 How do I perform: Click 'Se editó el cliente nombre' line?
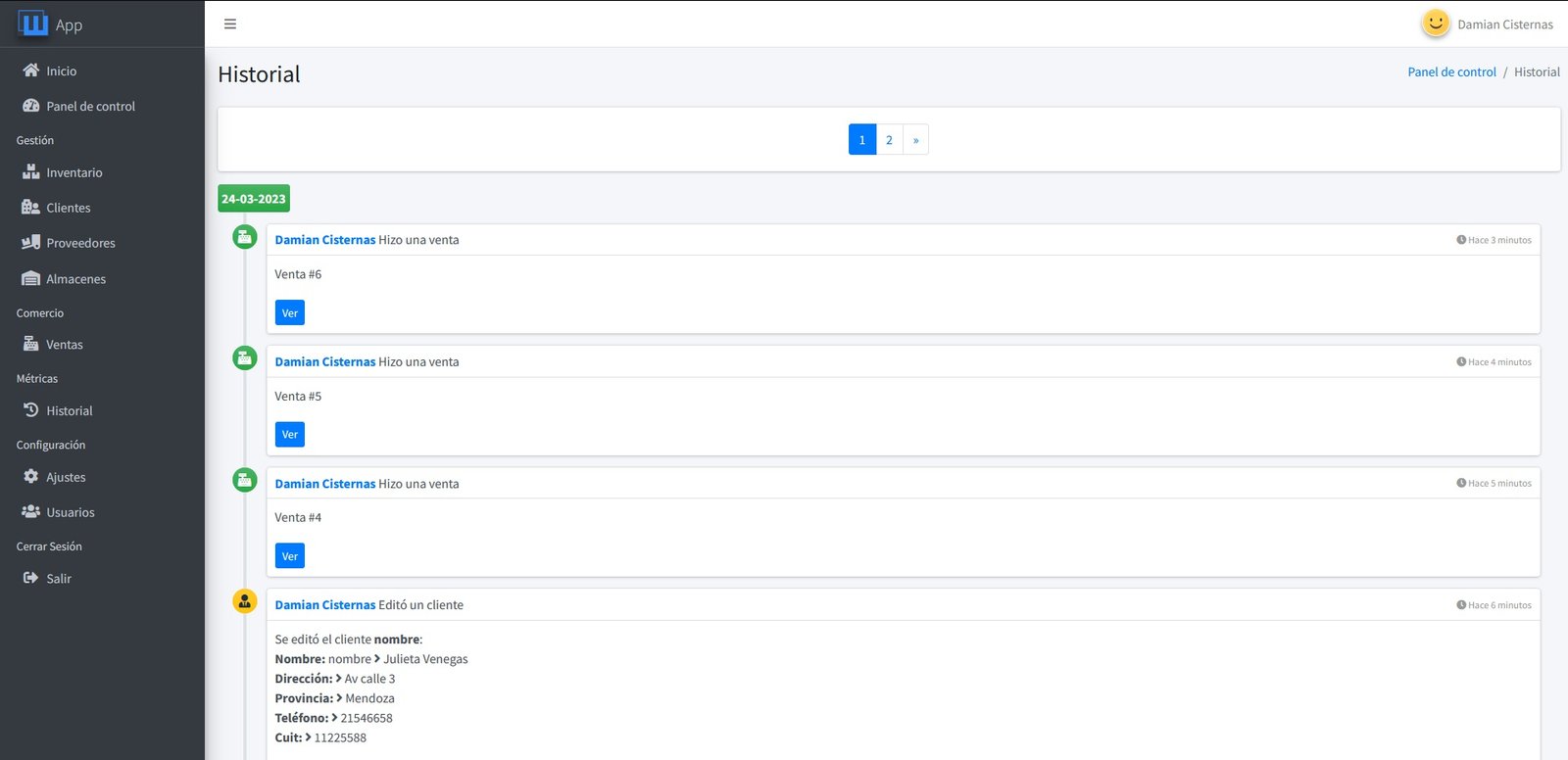coord(349,640)
